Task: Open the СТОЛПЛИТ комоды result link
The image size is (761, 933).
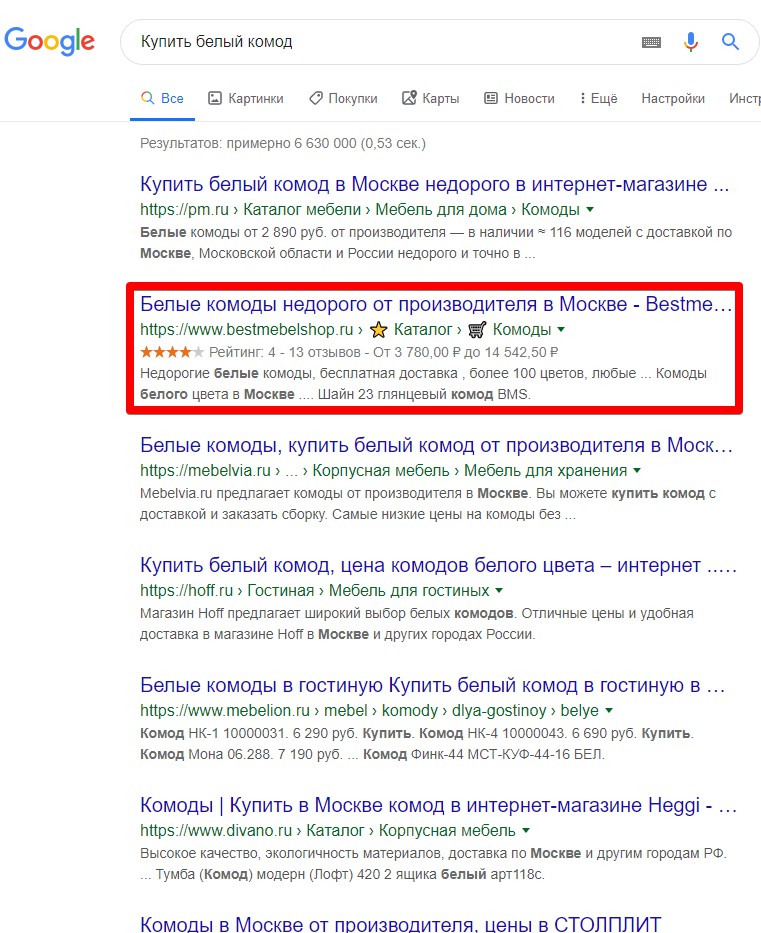Action: (x=400, y=923)
